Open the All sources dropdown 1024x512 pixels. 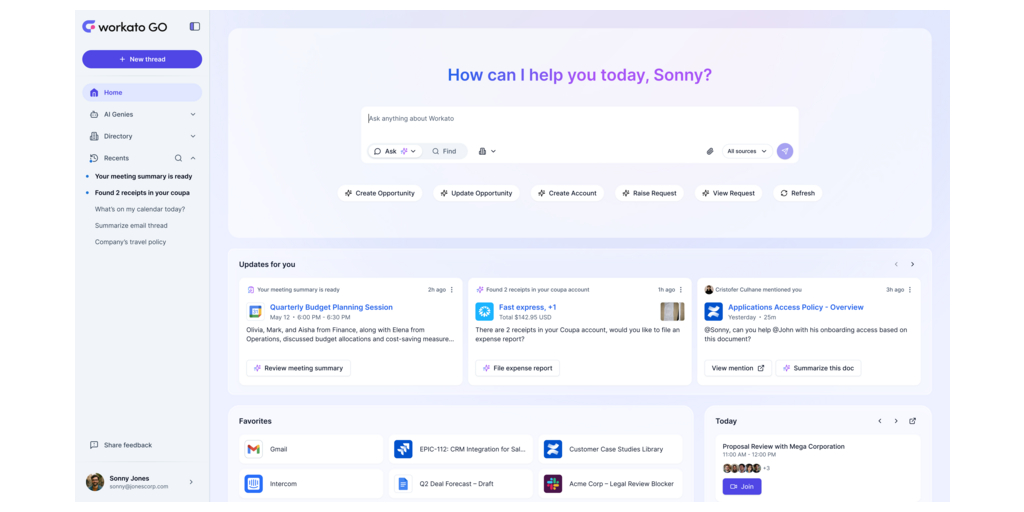pyautogui.click(x=747, y=151)
